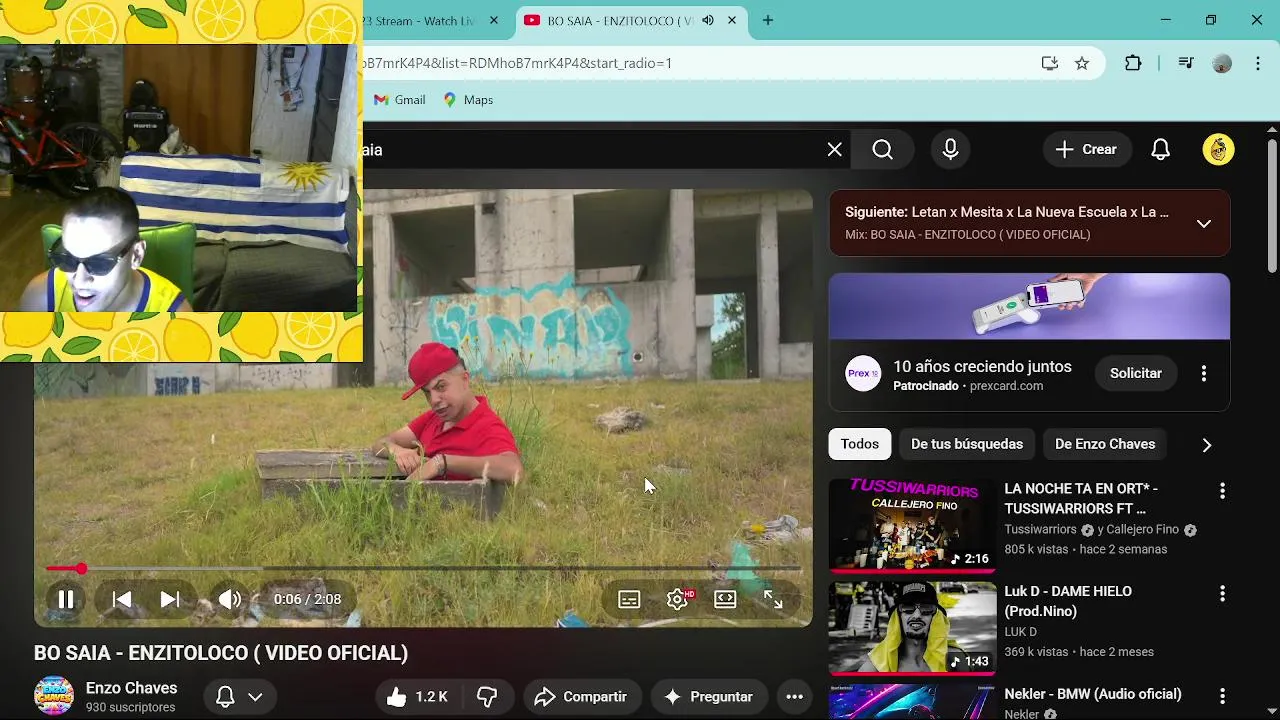This screenshot has width=1280, height=720.
Task: Click the Tussiwarriors channel name text
Action: [1041, 530]
